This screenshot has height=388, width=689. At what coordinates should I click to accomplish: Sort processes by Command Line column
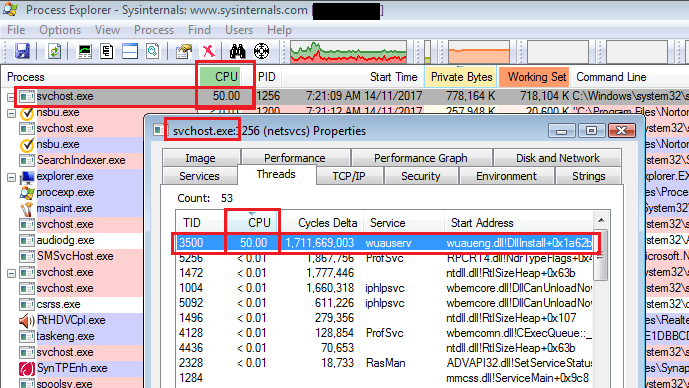(x=629, y=77)
